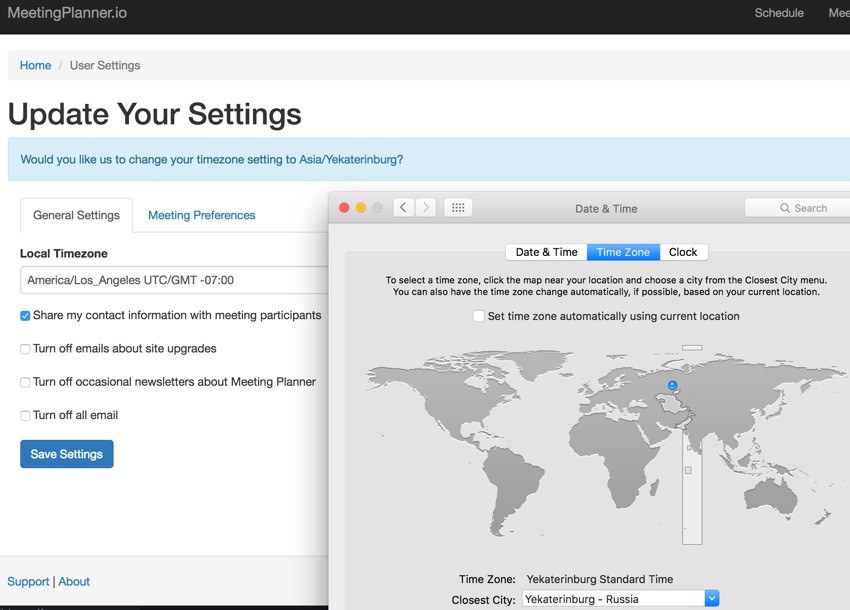Switch to Meeting Preferences tab
Image resolution: width=850 pixels, height=610 pixels.
pyautogui.click(x=202, y=215)
